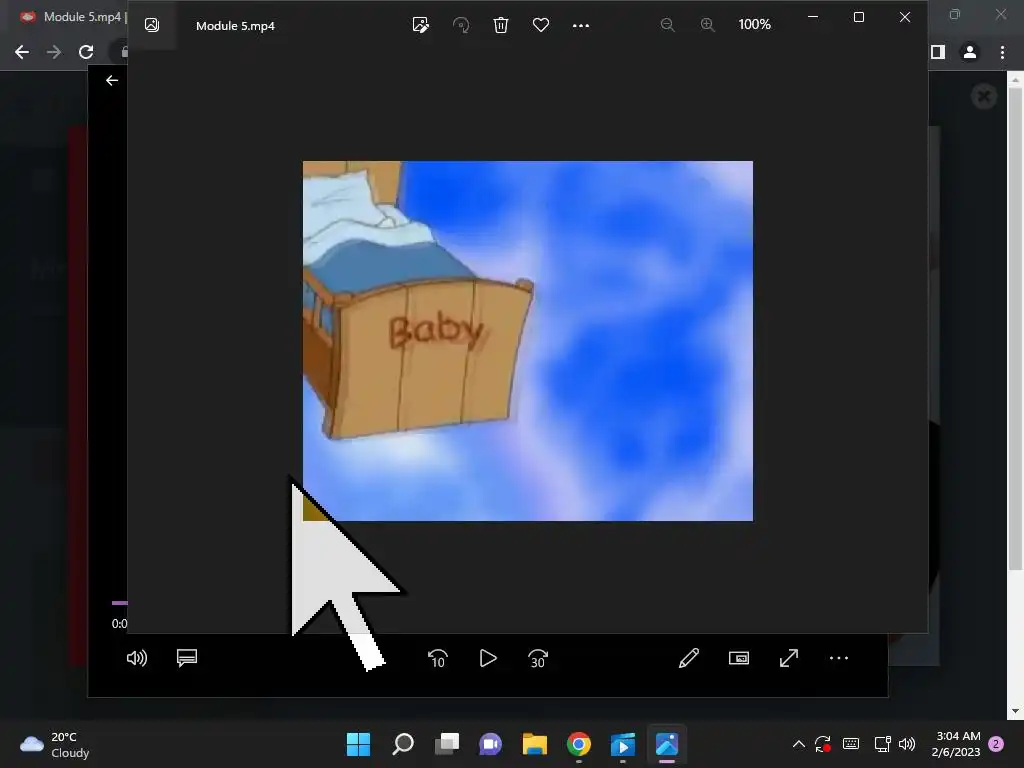
Task: Zoom out with the minus magnifier
Action: pos(667,25)
